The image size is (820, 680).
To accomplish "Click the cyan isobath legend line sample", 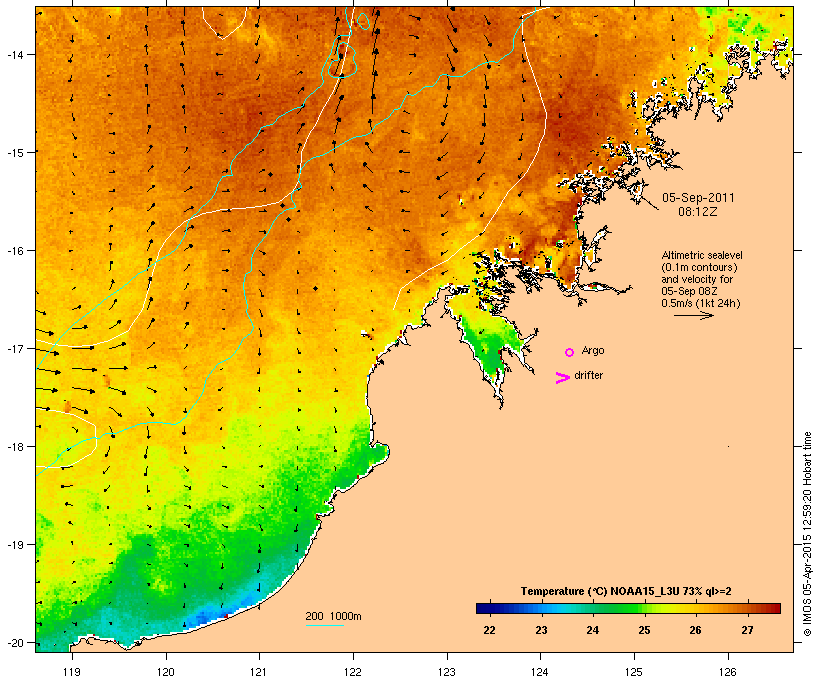I will [x=325, y=625].
